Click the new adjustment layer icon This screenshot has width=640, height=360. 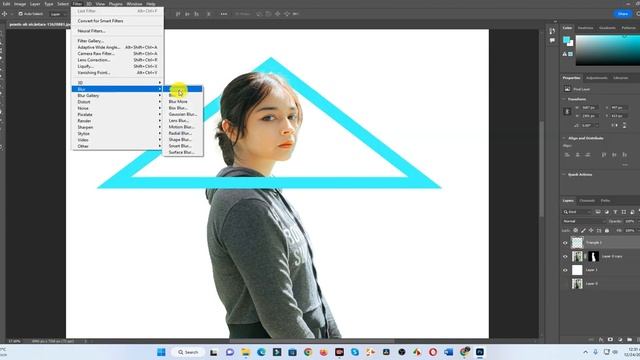[620, 340]
